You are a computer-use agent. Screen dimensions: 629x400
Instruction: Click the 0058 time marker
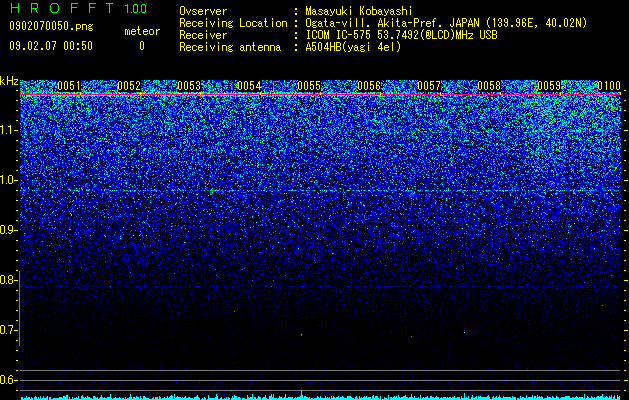[x=489, y=86]
